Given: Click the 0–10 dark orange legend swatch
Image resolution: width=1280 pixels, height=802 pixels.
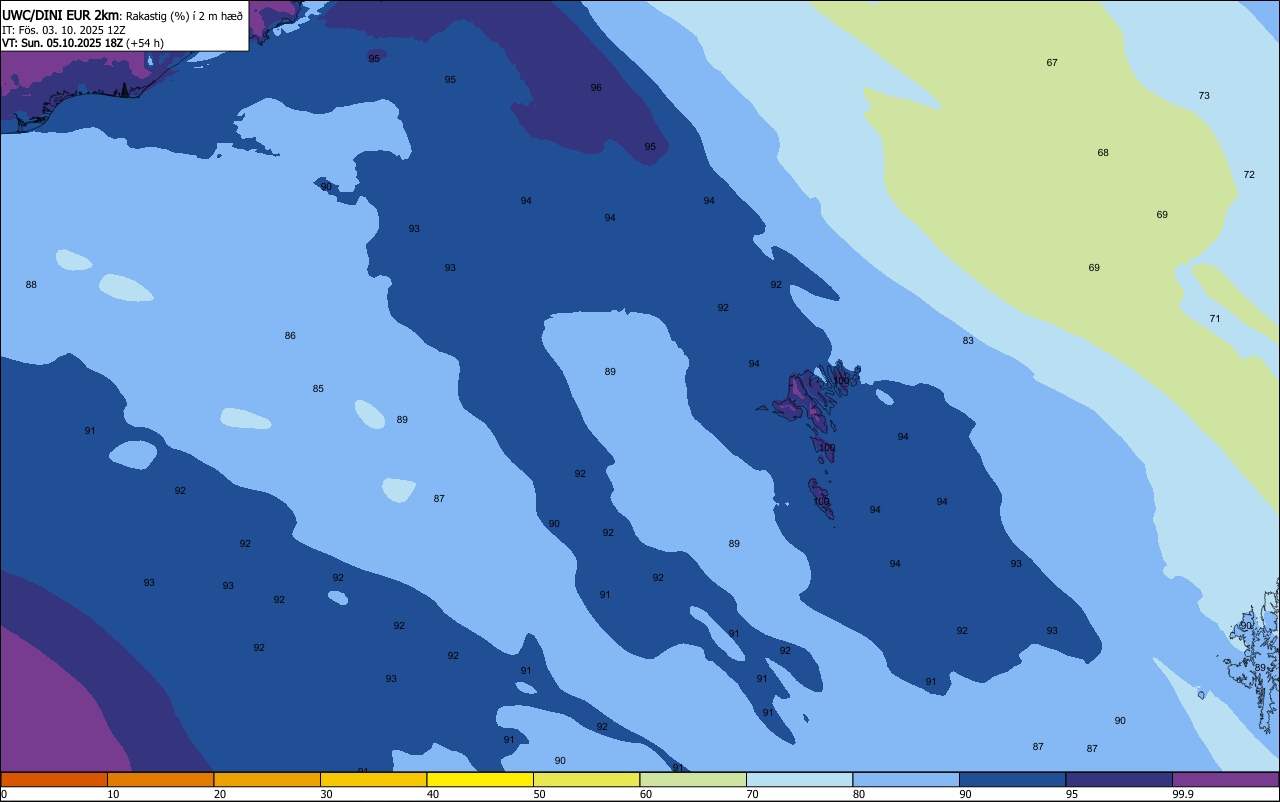Looking at the screenshot, I should point(54,779).
